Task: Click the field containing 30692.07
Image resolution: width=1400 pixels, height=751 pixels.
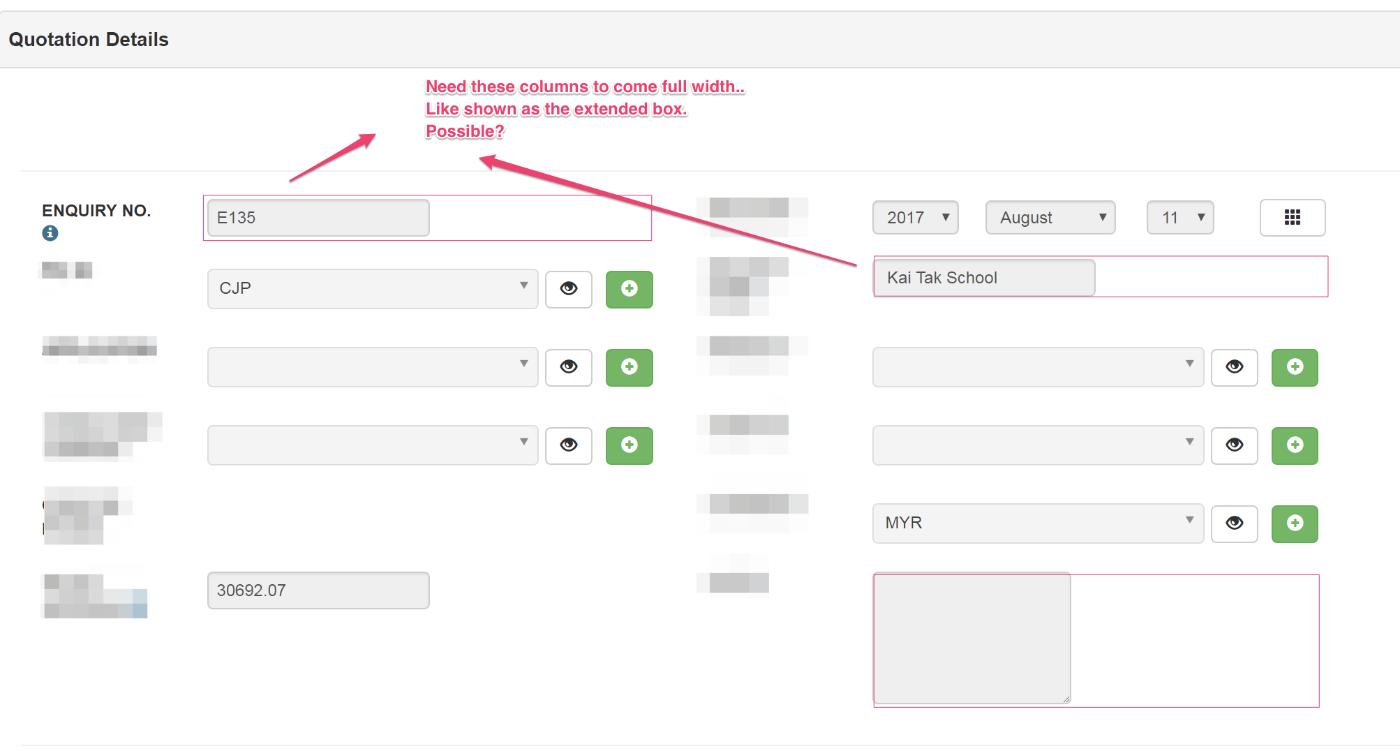Action: (x=318, y=590)
